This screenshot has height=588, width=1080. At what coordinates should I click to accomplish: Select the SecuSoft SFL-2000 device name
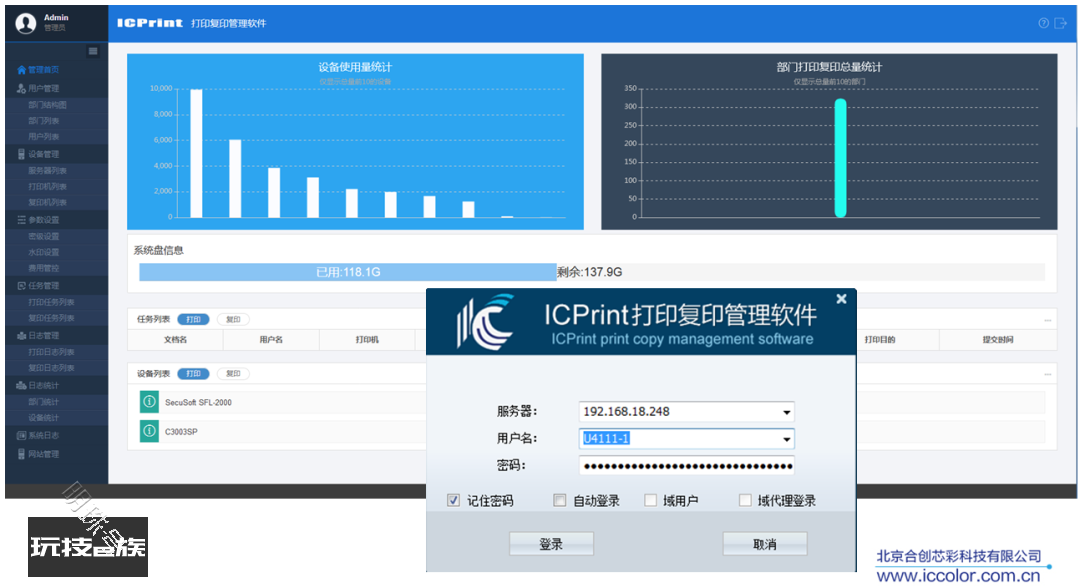click(198, 403)
